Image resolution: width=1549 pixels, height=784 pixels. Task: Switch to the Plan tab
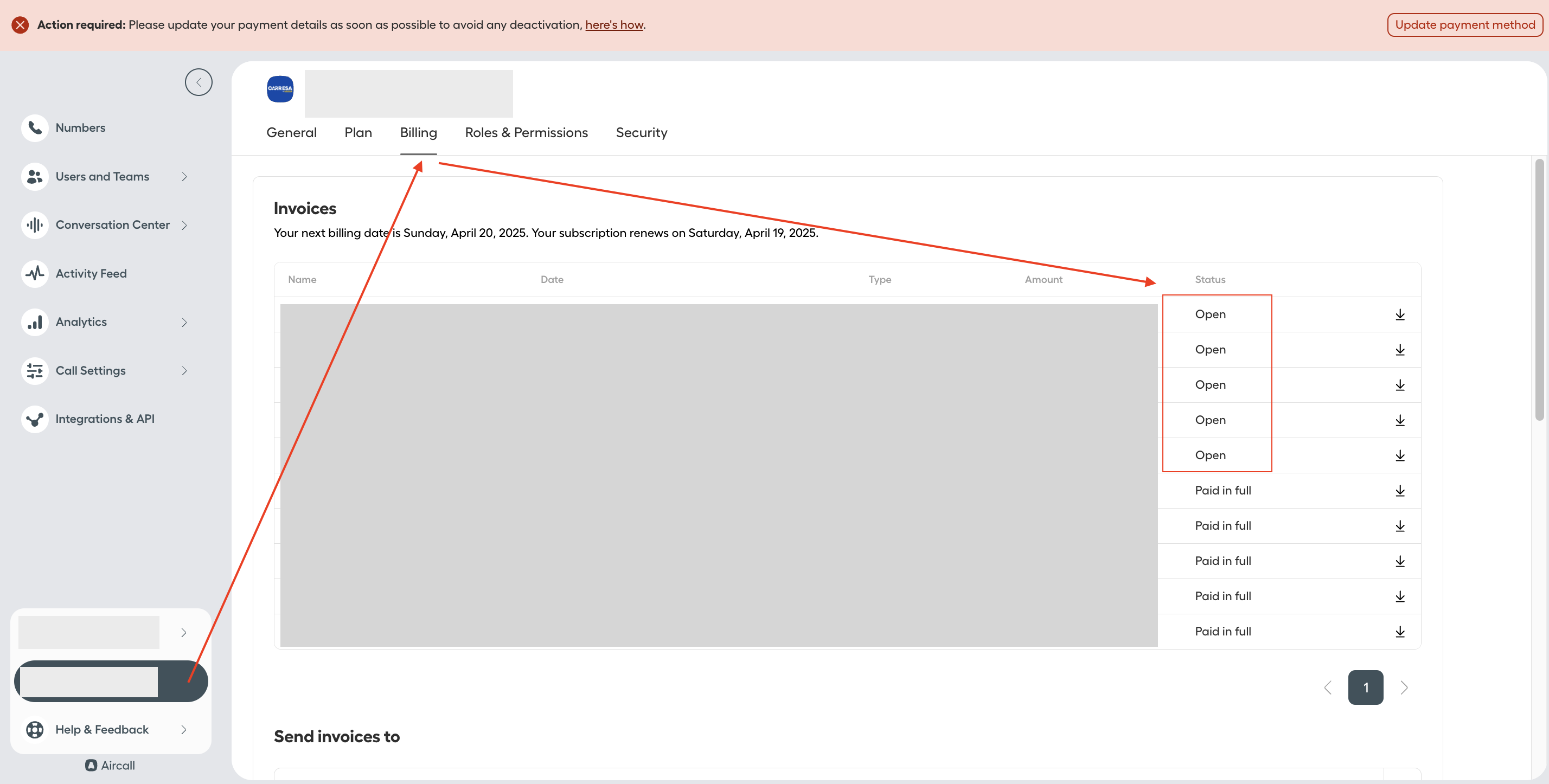359,133
